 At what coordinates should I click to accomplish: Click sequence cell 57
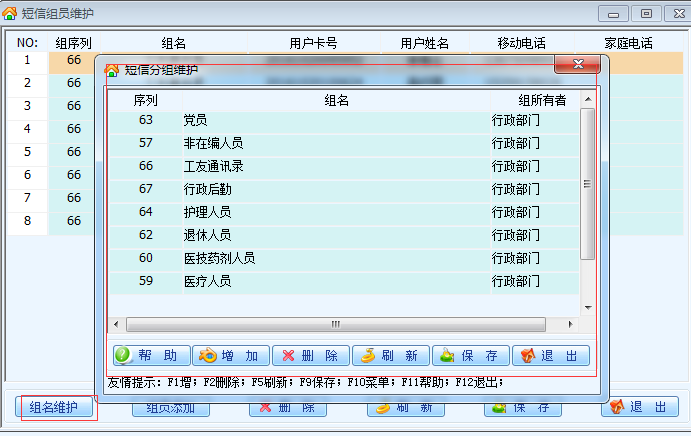pos(146,143)
